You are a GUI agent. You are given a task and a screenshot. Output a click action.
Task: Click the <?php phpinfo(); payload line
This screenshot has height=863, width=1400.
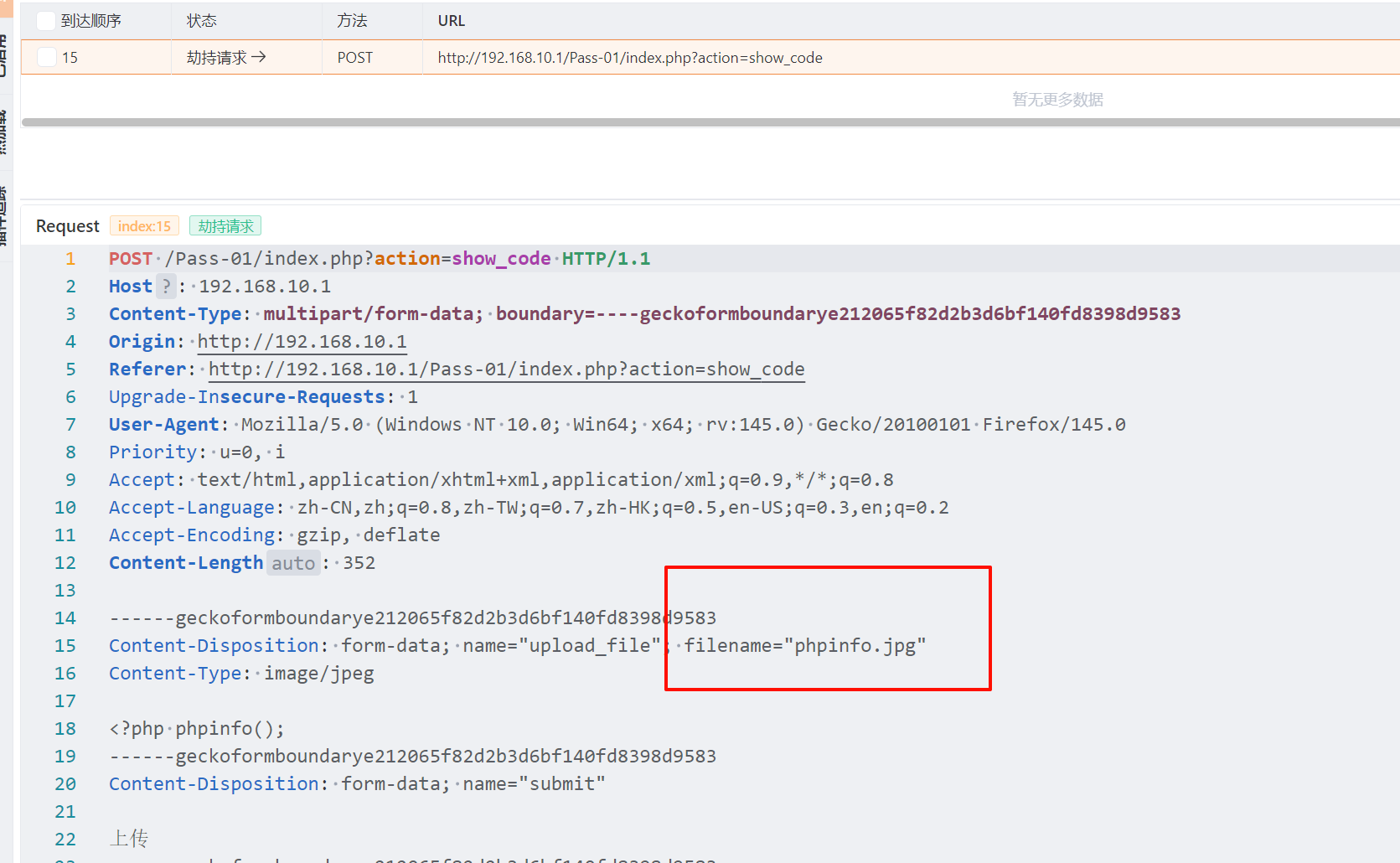pyautogui.click(x=197, y=729)
